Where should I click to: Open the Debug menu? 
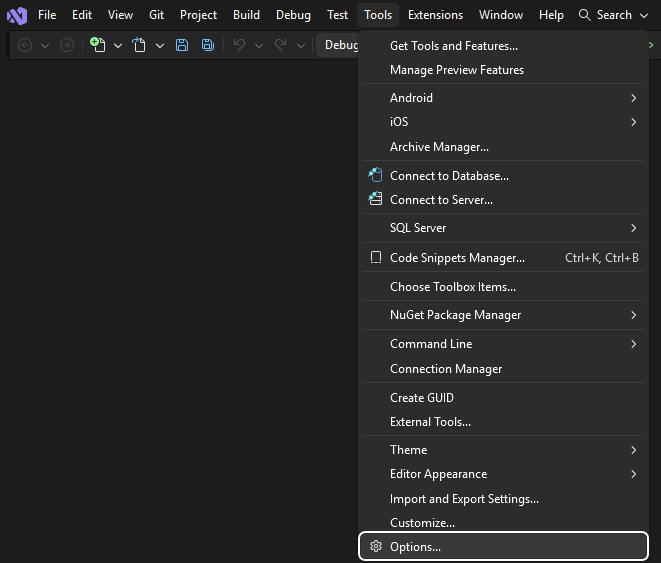(293, 15)
